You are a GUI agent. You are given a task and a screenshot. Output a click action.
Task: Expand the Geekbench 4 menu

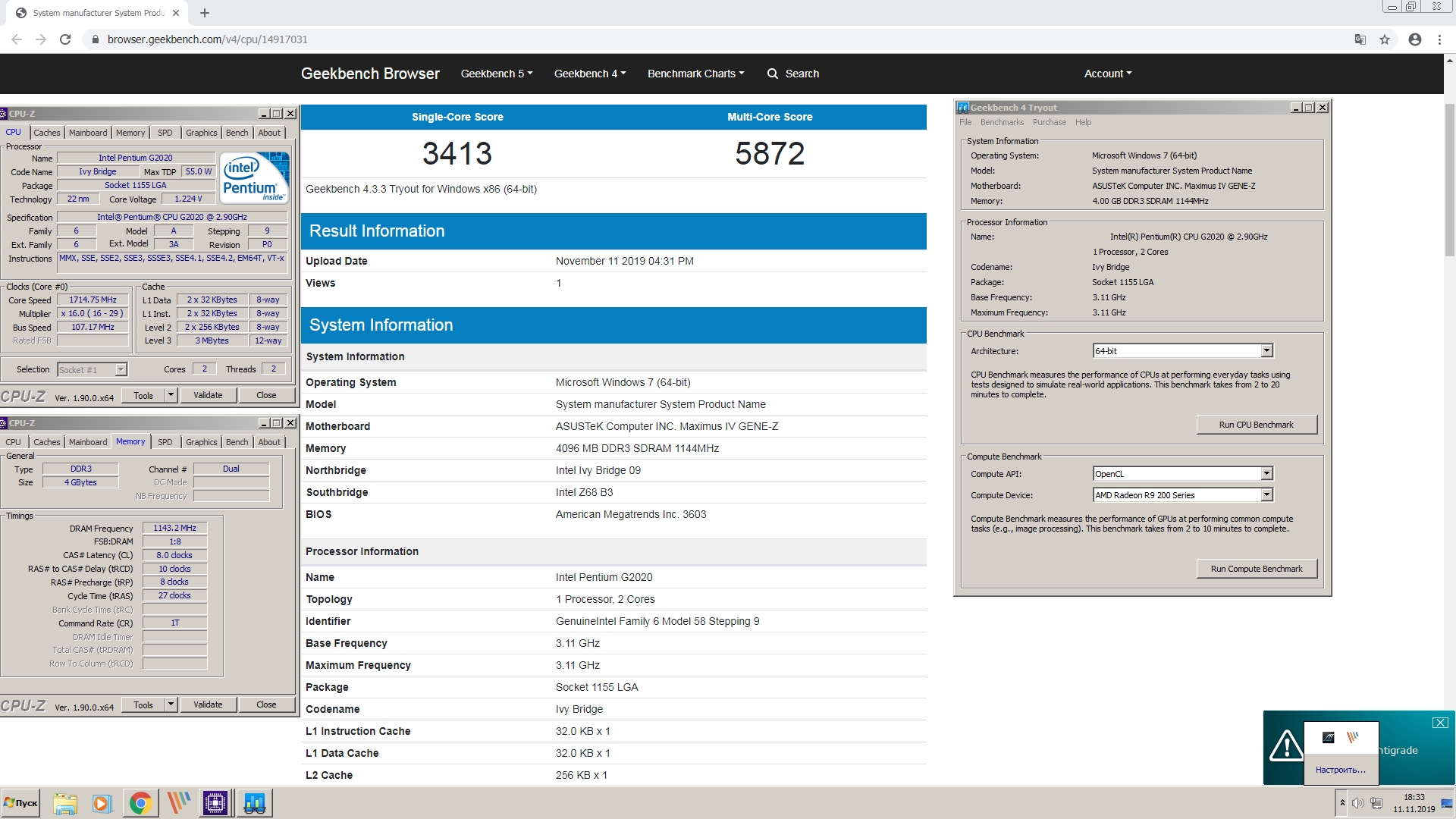[x=590, y=74]
